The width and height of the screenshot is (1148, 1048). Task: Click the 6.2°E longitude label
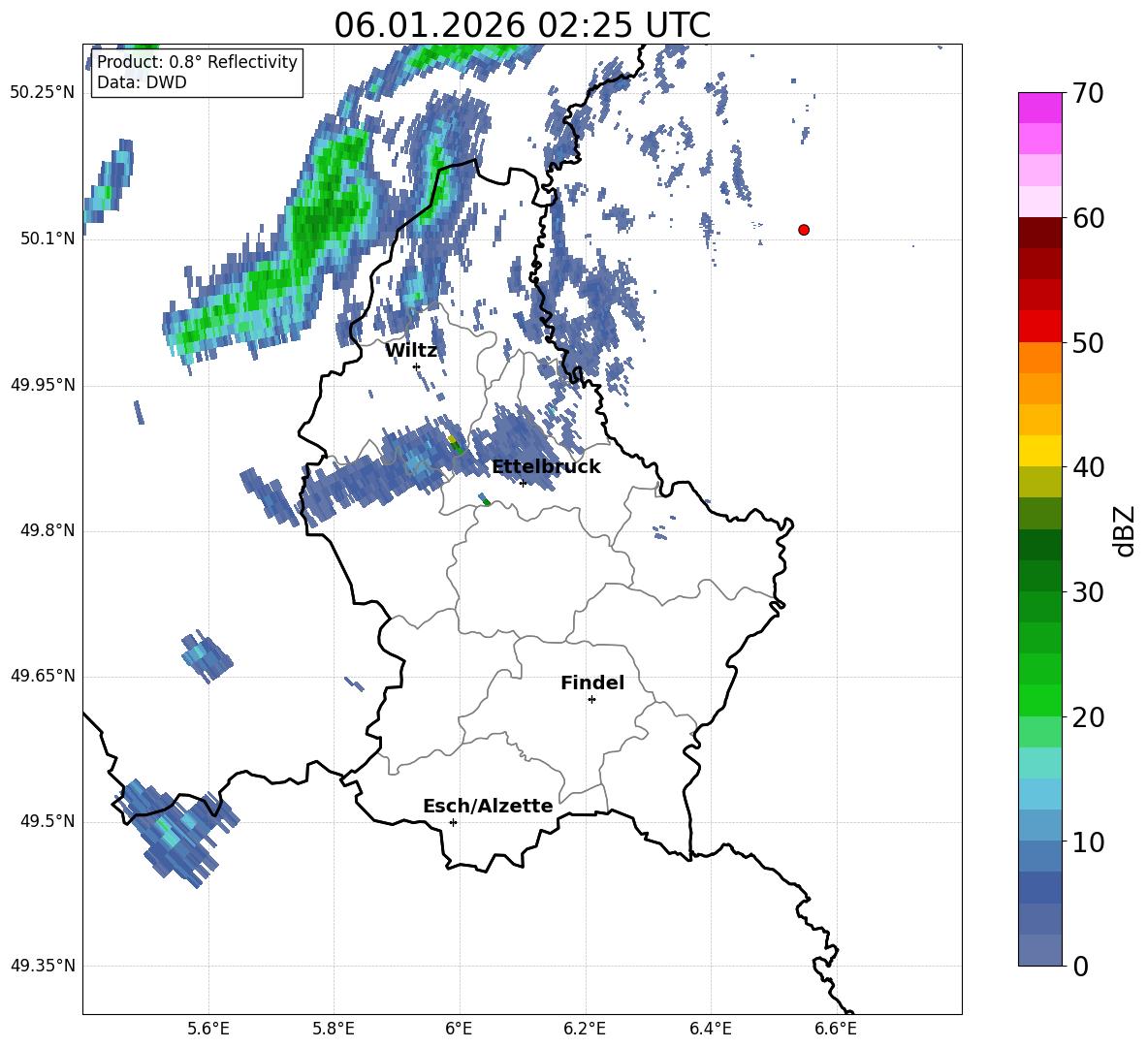point(585,1029)
